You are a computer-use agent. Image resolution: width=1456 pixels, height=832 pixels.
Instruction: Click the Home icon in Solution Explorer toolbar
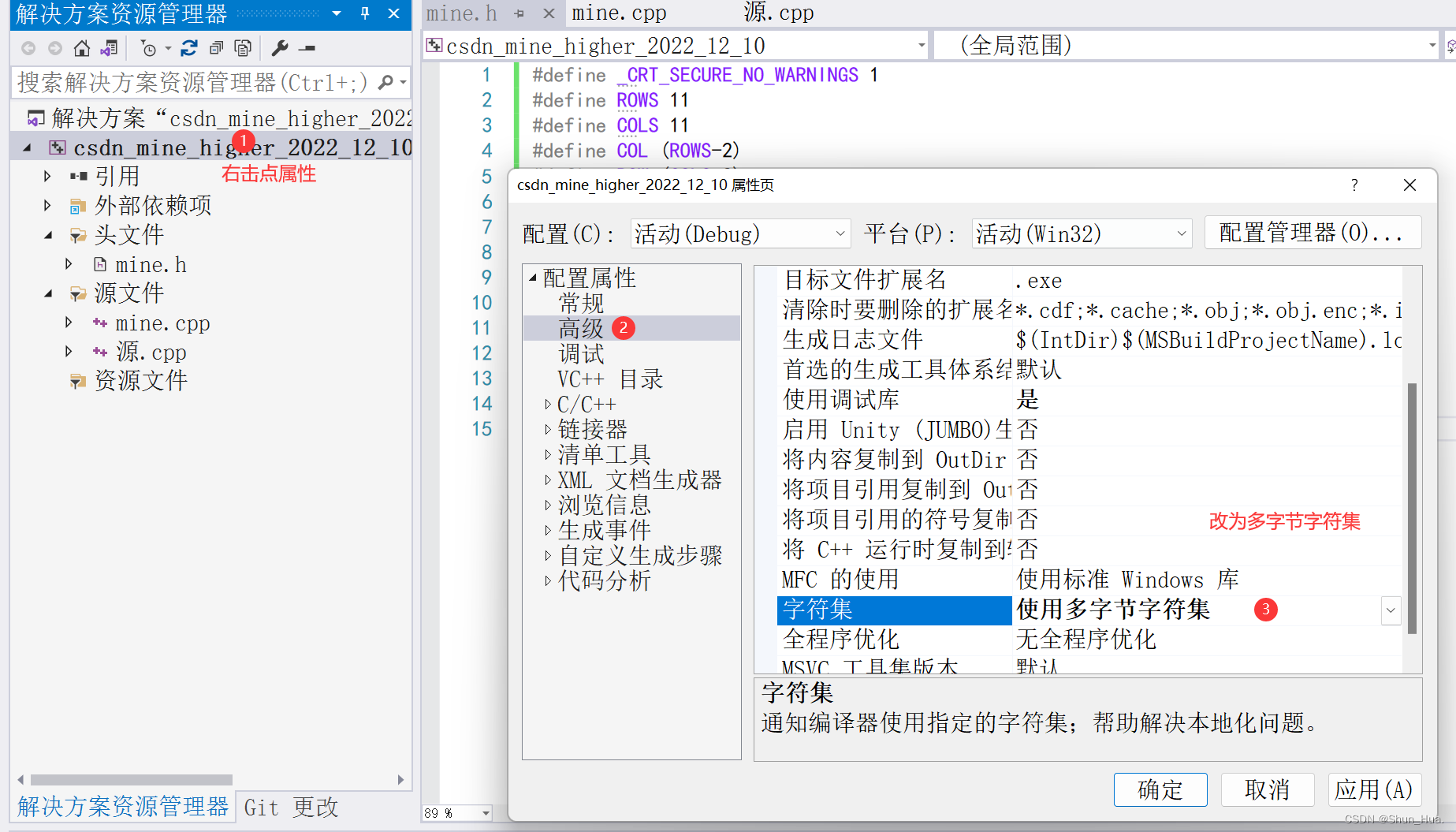click(81, 49)
